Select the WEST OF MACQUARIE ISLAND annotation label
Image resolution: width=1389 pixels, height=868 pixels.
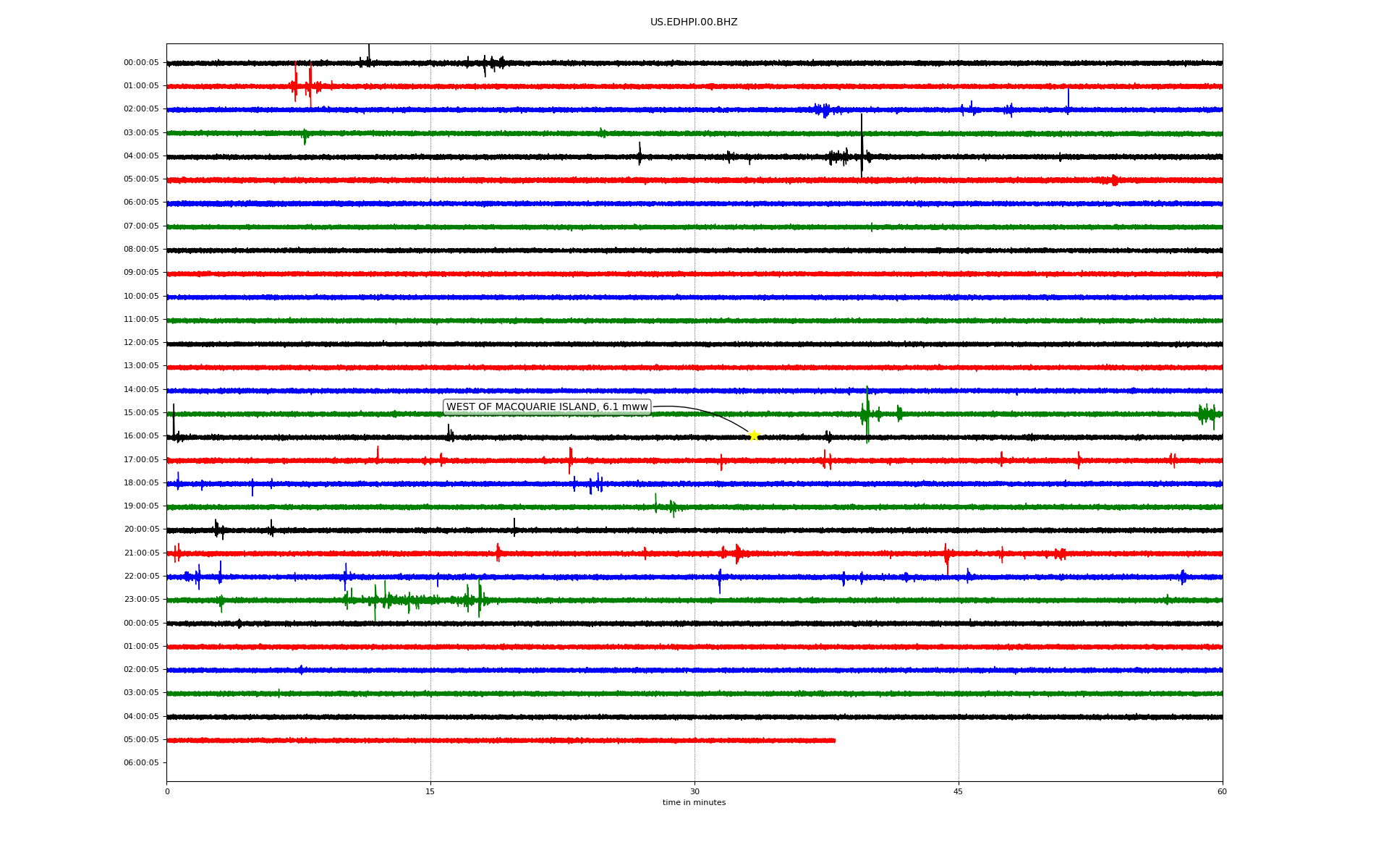pyautogui.click(x=547, y=407)
